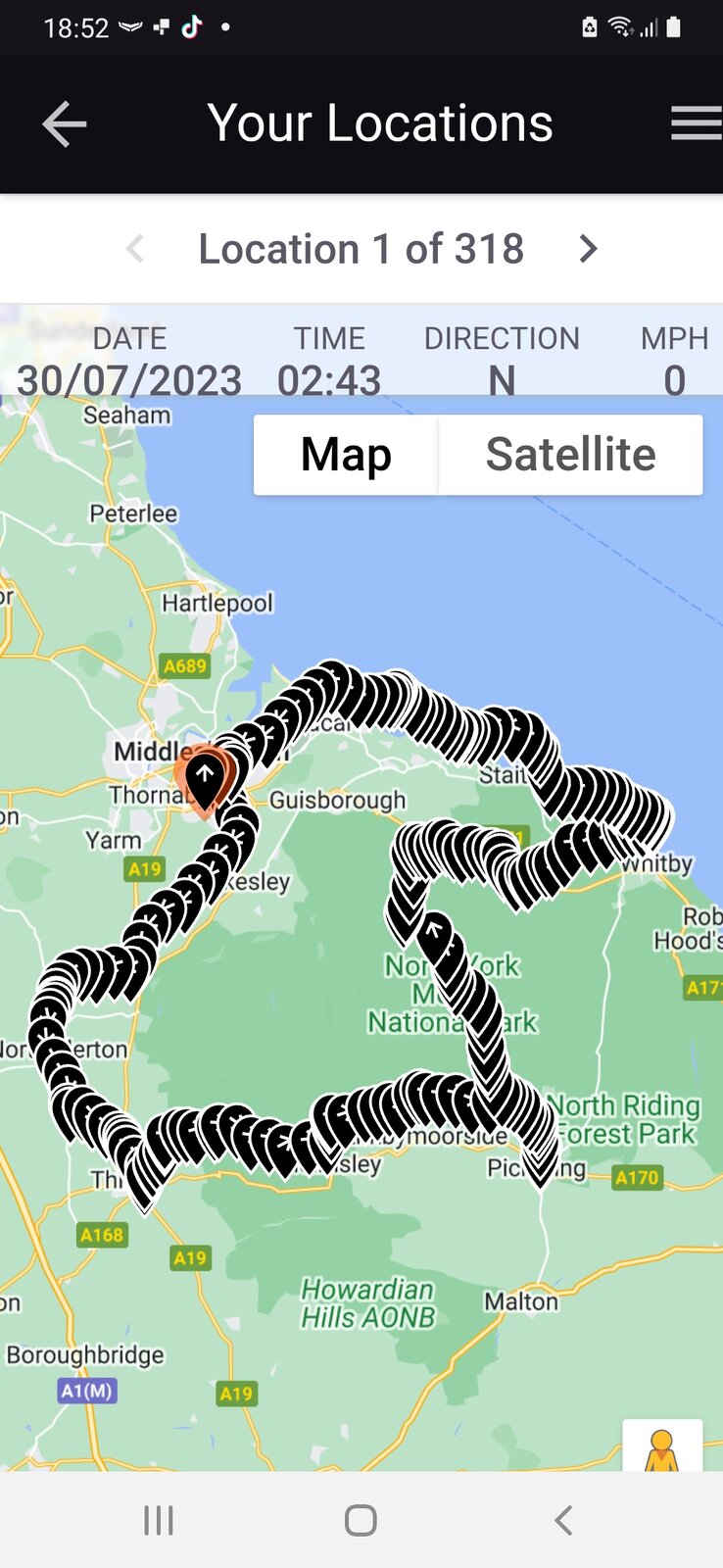723x1568 pixels.
Task: Switch to Satellite view
Action: 570,455
